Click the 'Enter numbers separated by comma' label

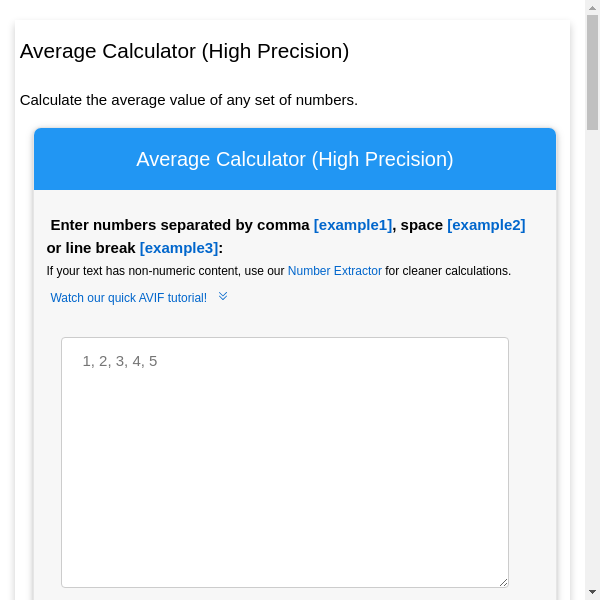click(x=180, y=225)
